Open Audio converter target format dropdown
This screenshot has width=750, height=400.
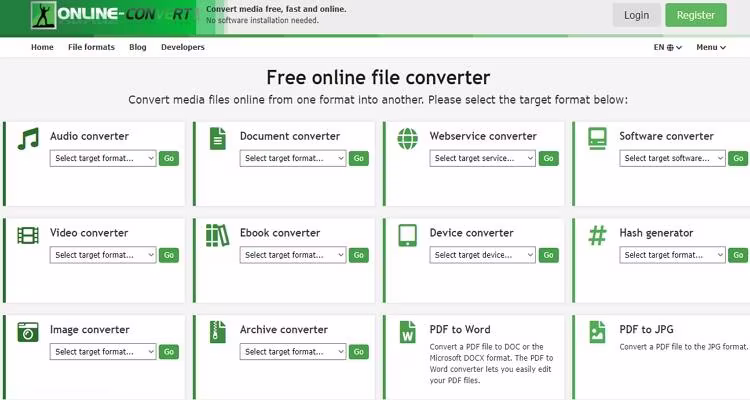point(103,158)
